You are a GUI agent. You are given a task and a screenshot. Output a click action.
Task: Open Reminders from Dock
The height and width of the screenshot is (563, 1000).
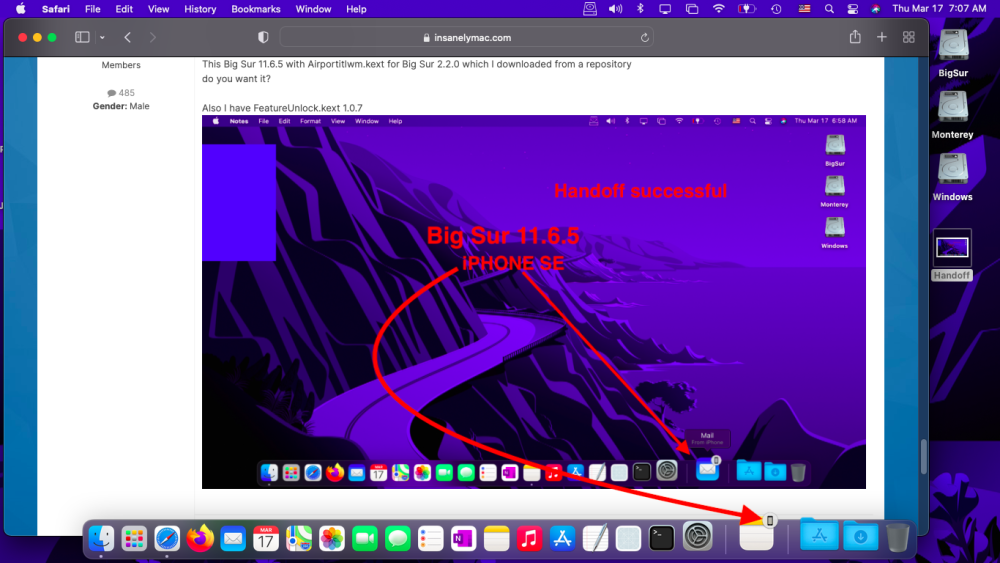point(430,538)
